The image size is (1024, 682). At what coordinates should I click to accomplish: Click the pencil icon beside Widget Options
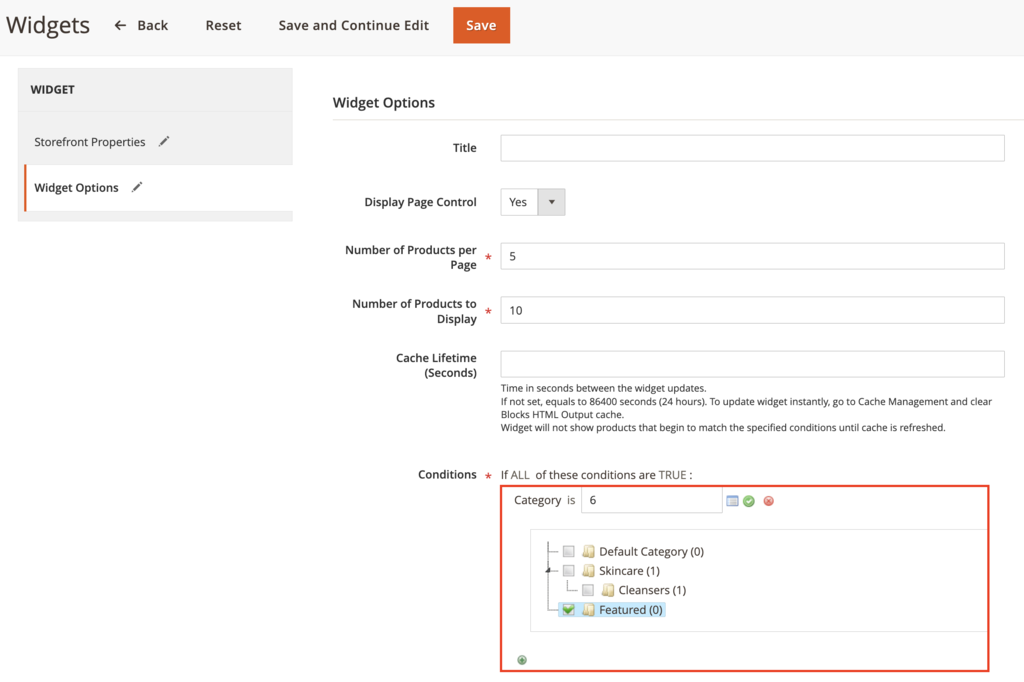tap(137, 187)
